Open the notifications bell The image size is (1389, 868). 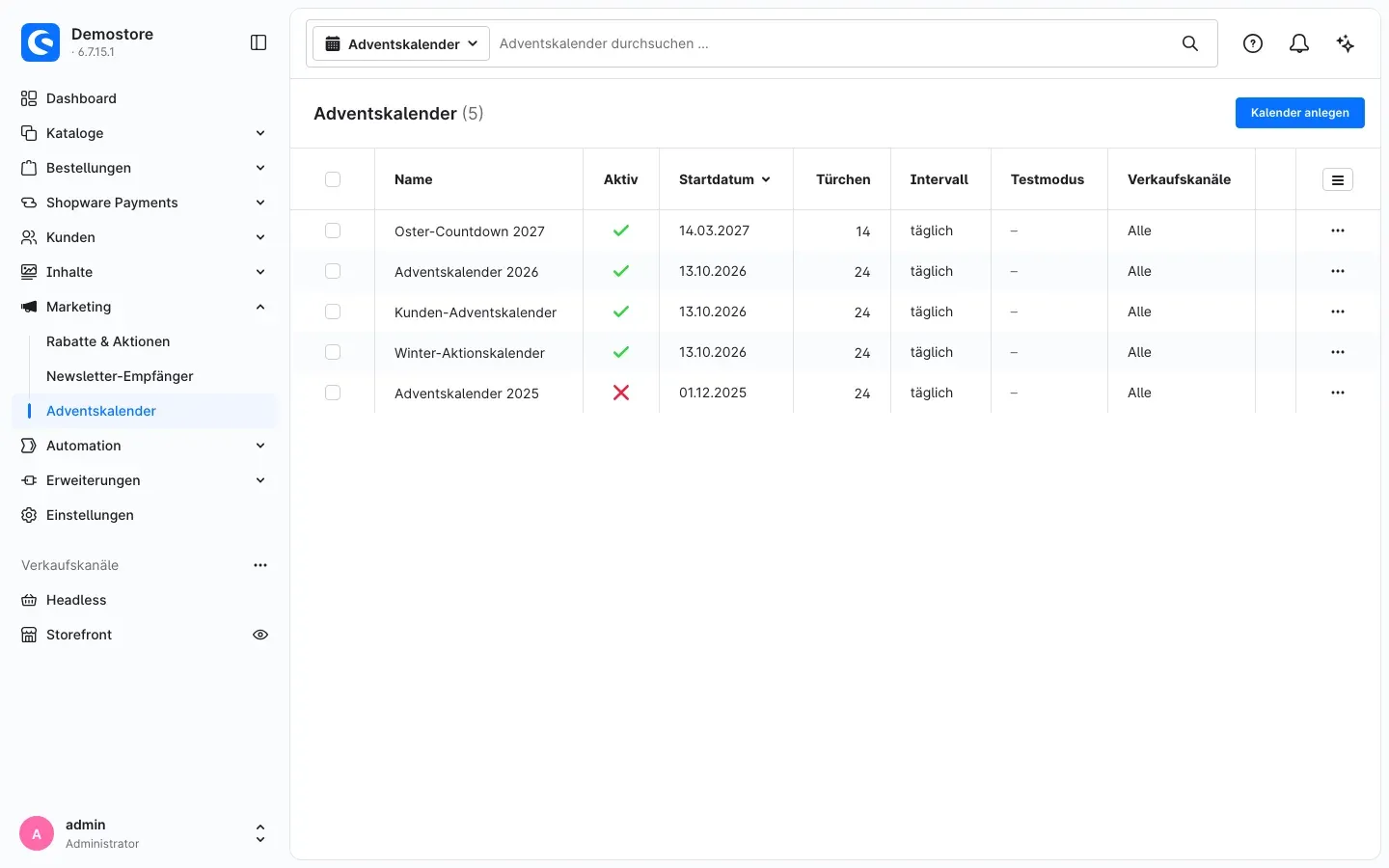(1299, 43)
